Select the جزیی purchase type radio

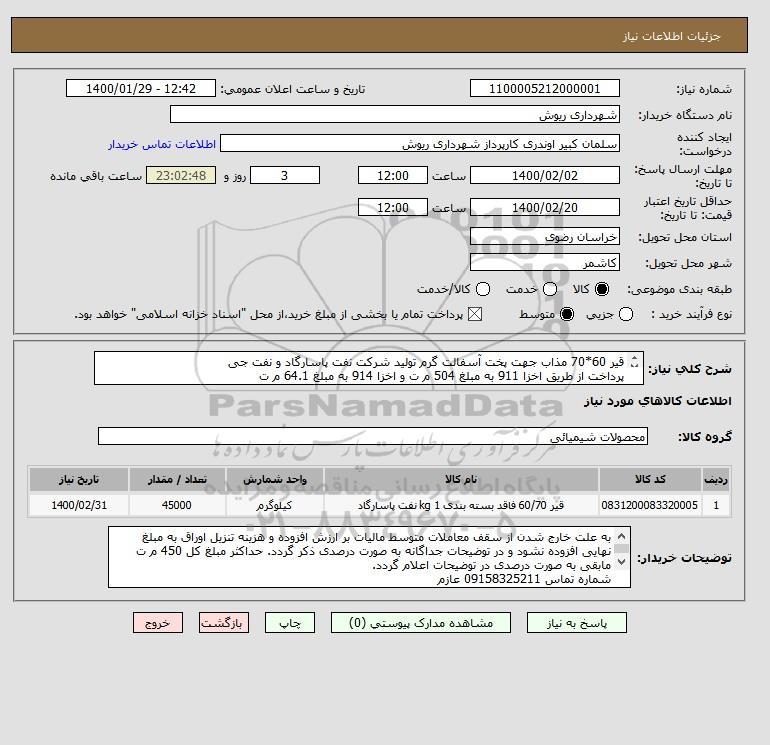[626, 314]
